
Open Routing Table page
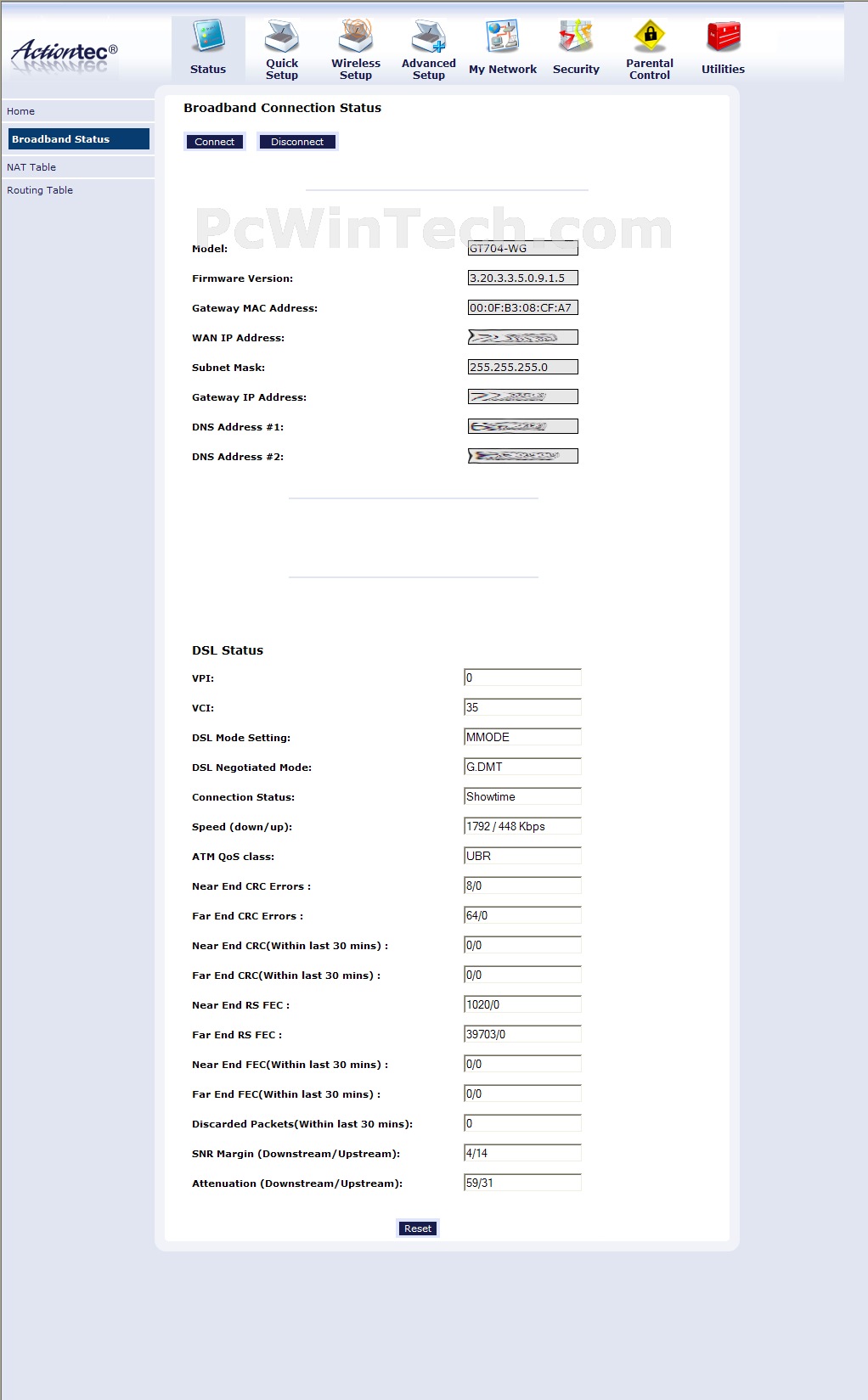point(40,190)
